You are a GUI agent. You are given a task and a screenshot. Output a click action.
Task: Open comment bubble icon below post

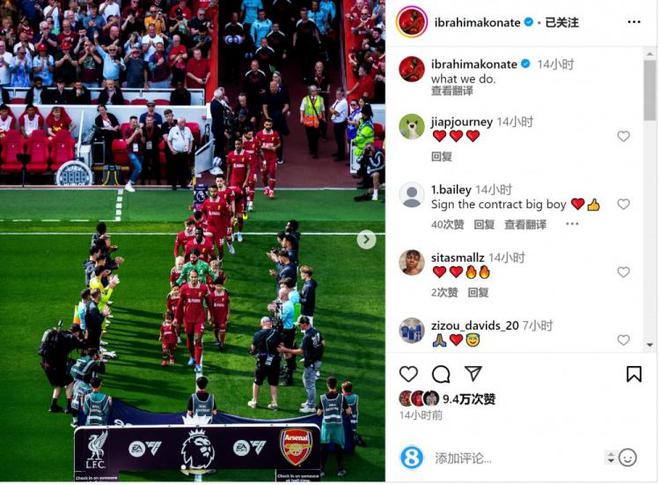pyautogui.click(x=441, y=374)
